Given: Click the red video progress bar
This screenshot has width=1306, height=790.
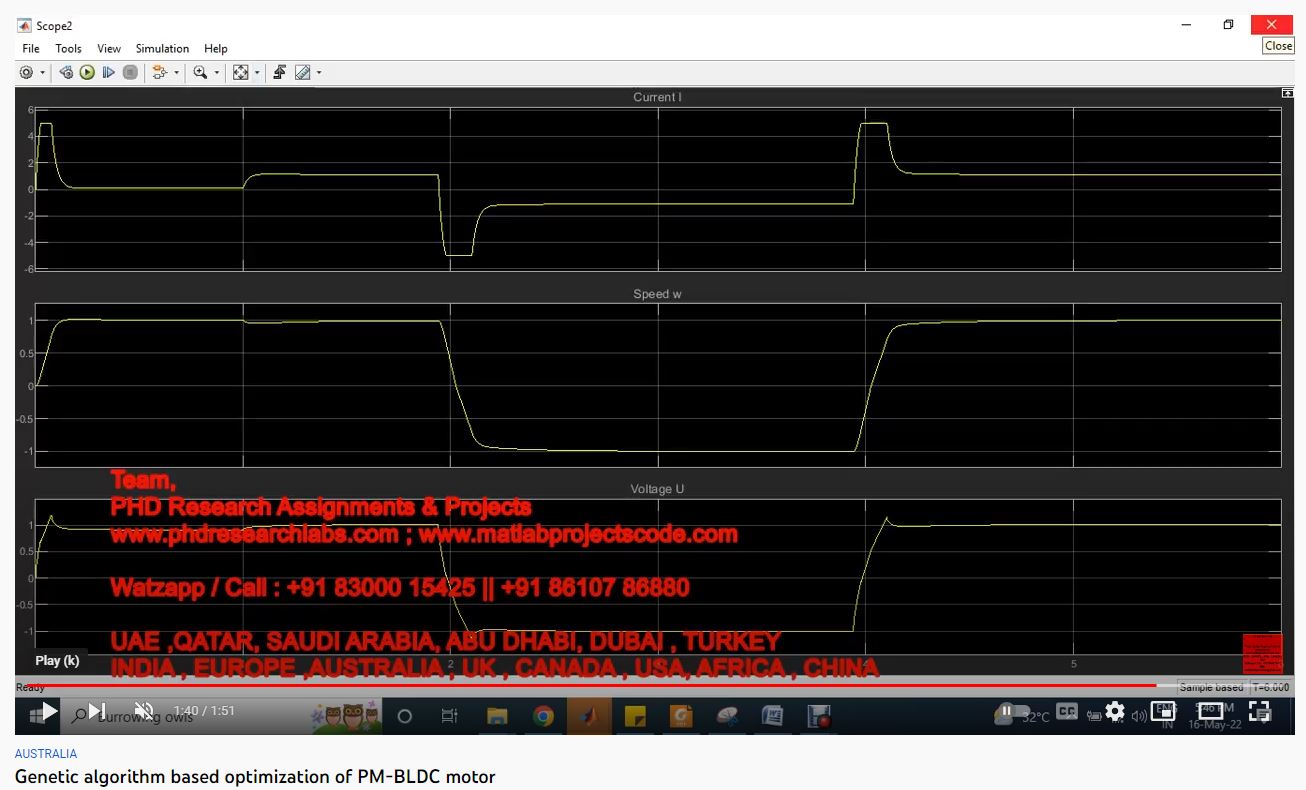Looking at the screenshot, I should [600, 686].
